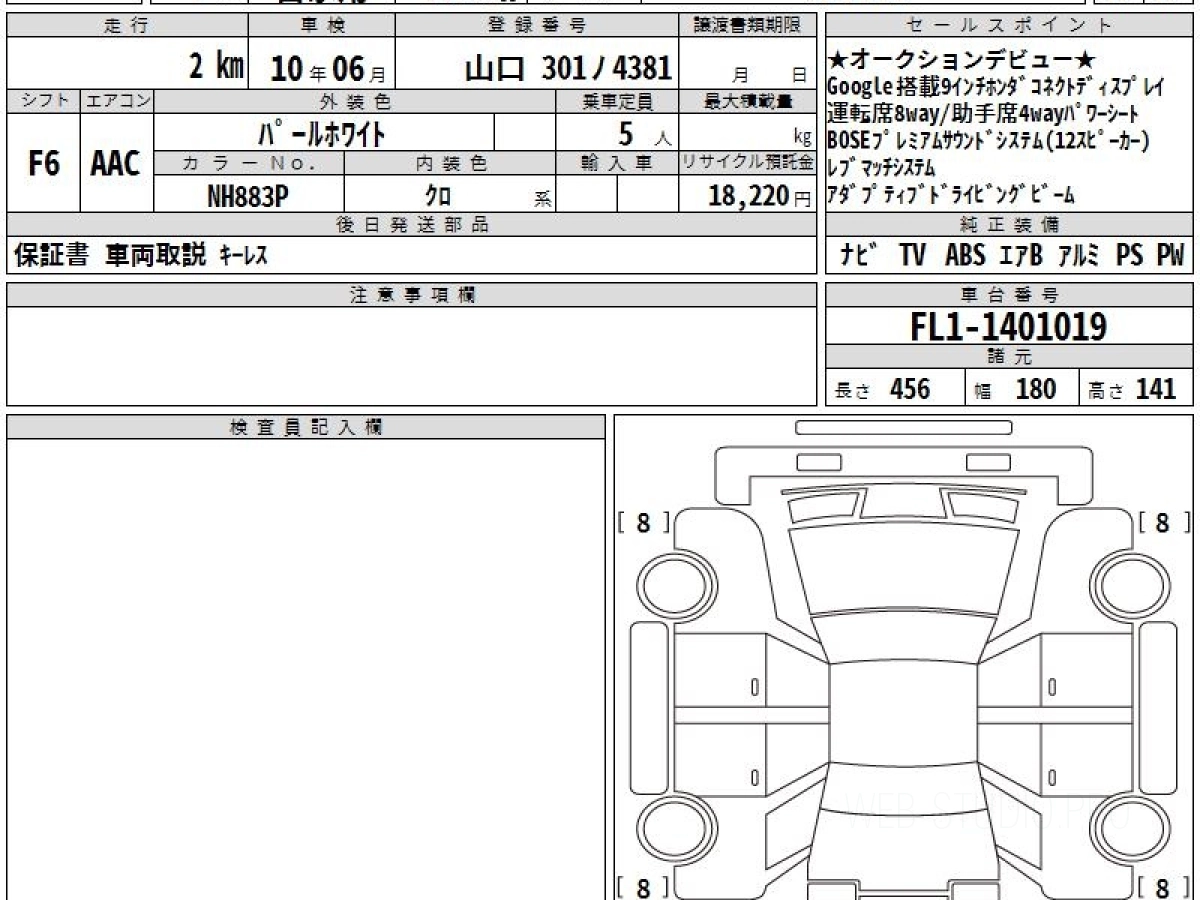
Task: Select chassis number FL1-1401019
Action: click(1008, 327)
